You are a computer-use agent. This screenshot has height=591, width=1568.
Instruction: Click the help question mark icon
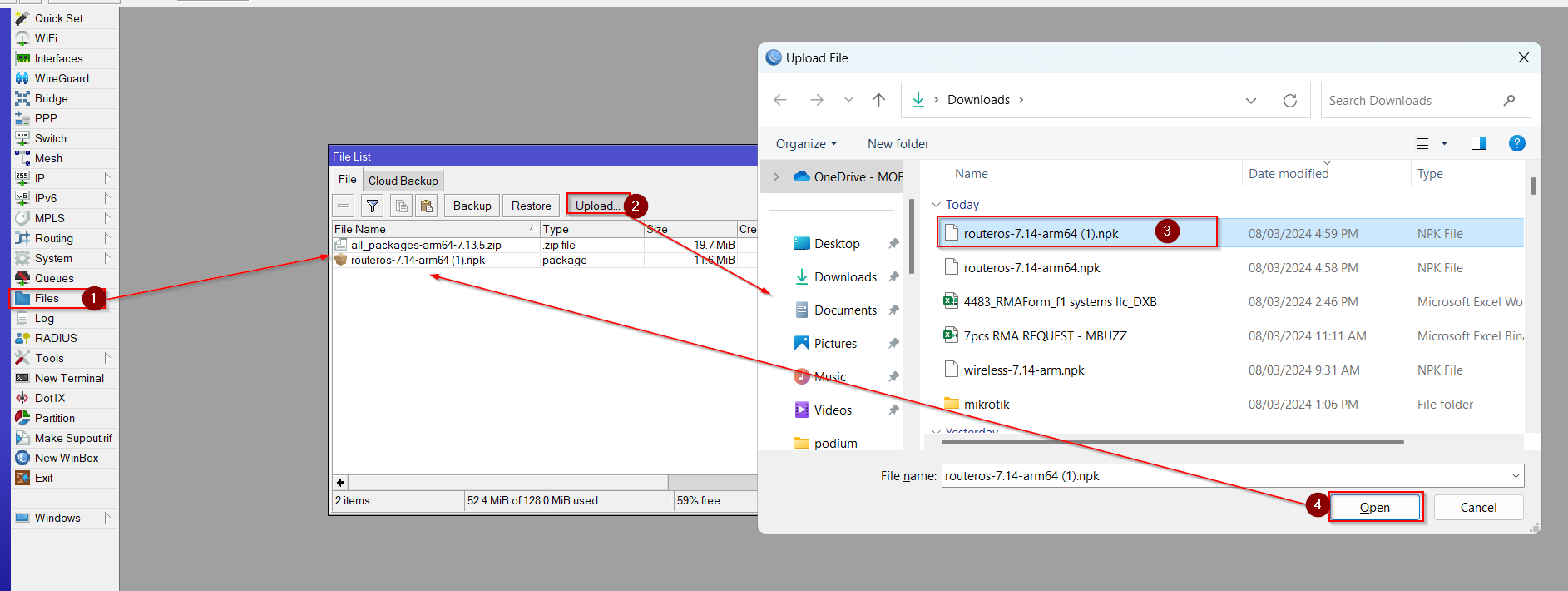coord(1516,143)
